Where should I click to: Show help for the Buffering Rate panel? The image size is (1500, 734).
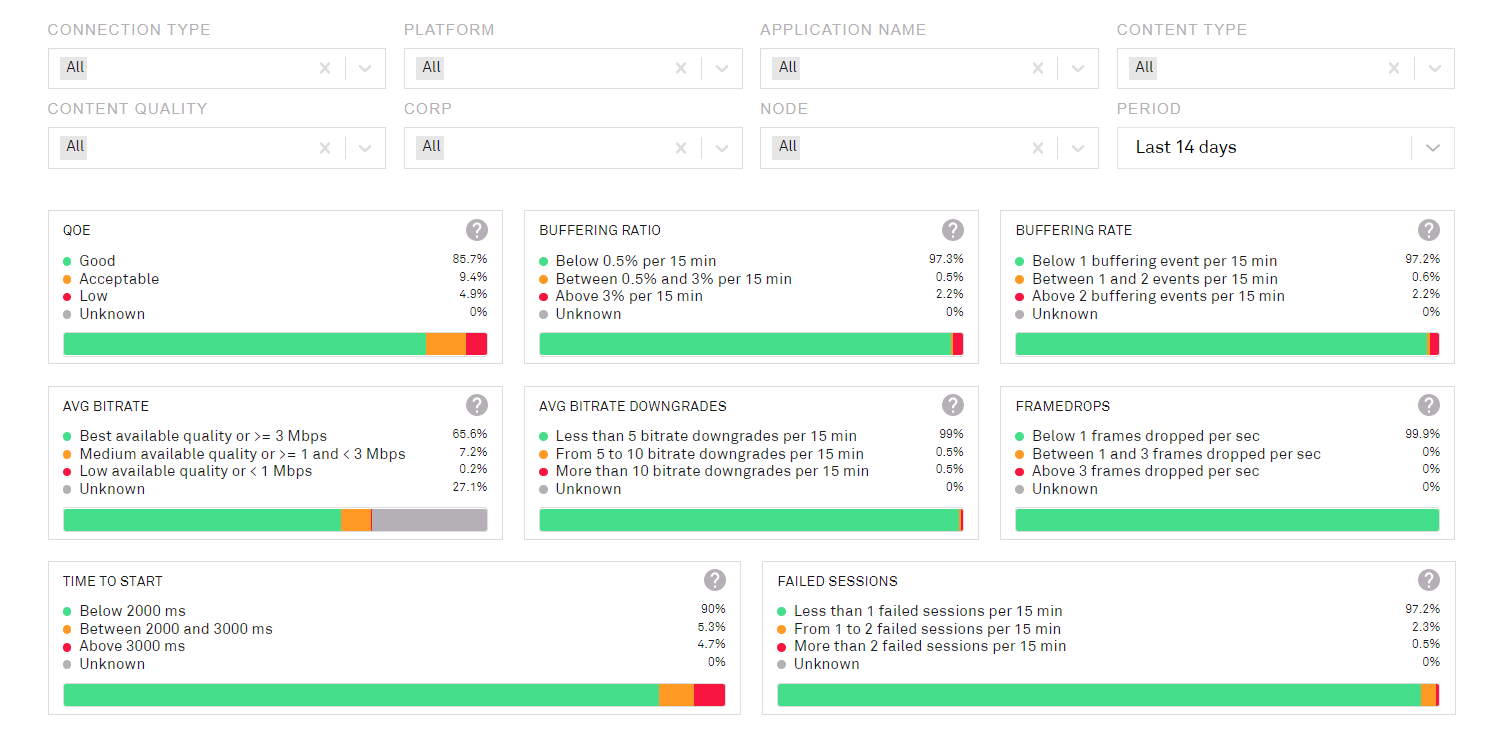coord(1429,230)
